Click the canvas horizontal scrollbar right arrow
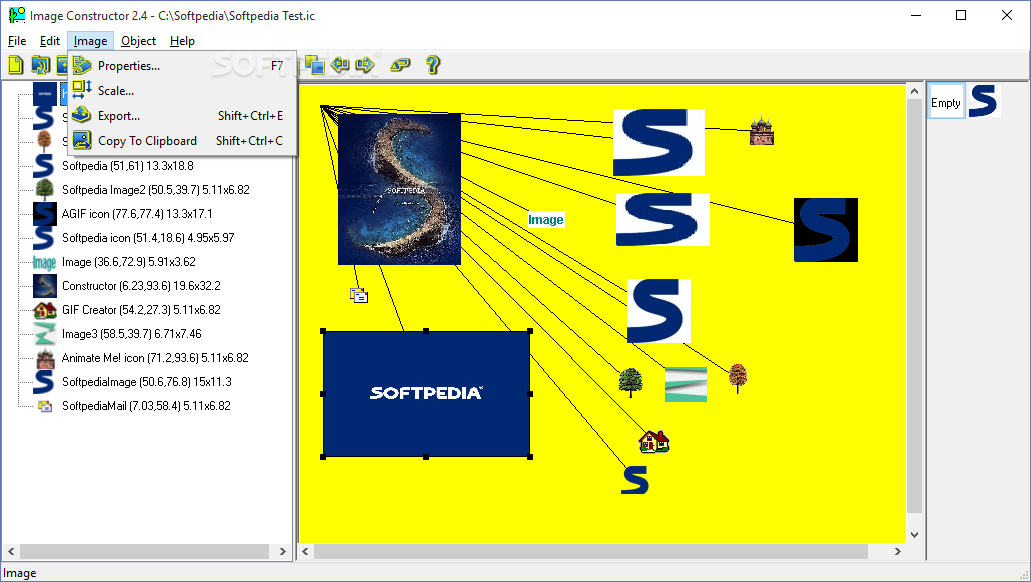Viewport: 1031px width, 582px height. (x=898, y=551)
